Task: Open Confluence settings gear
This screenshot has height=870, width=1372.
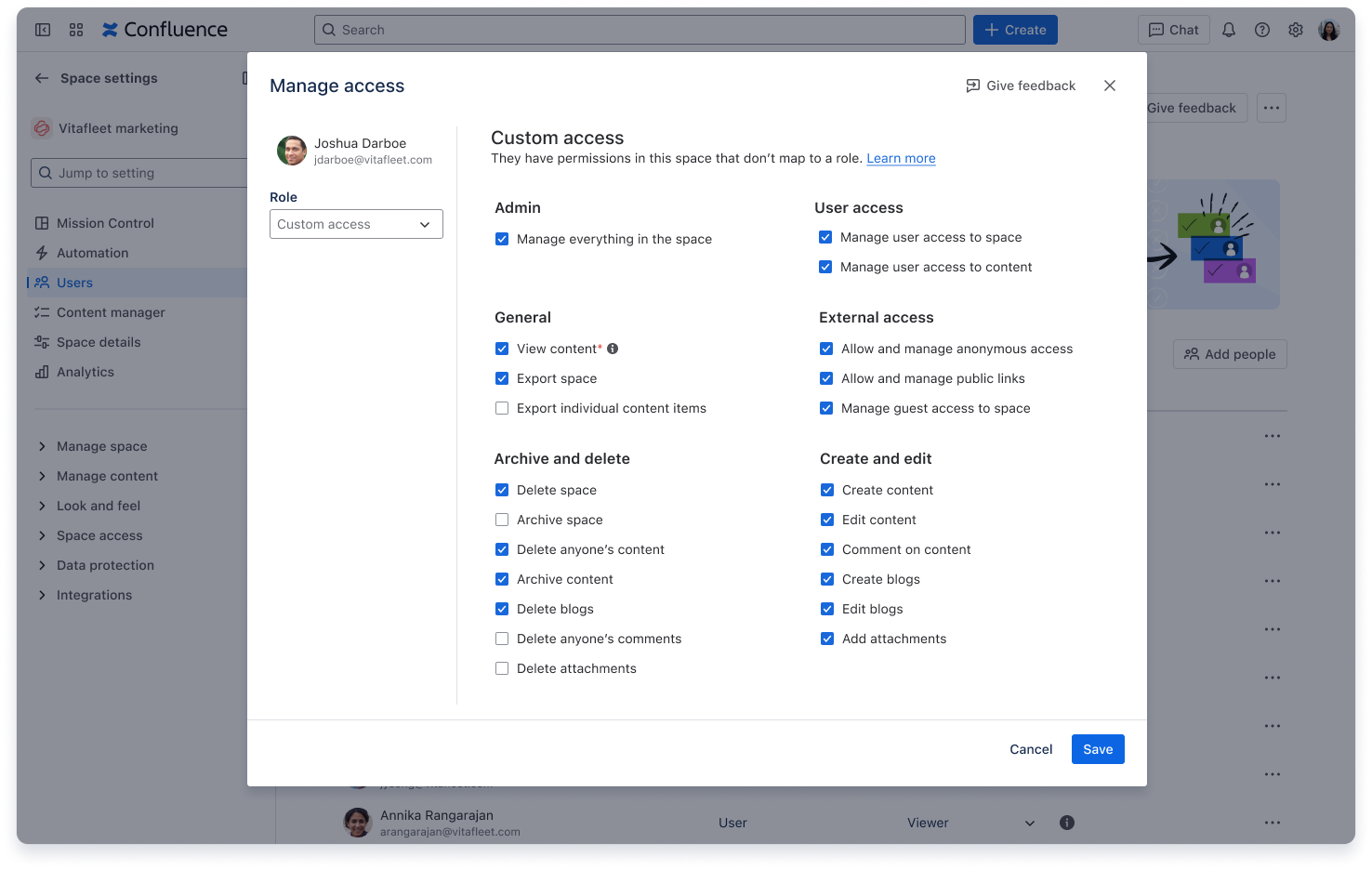Action: pos(1295,29)
